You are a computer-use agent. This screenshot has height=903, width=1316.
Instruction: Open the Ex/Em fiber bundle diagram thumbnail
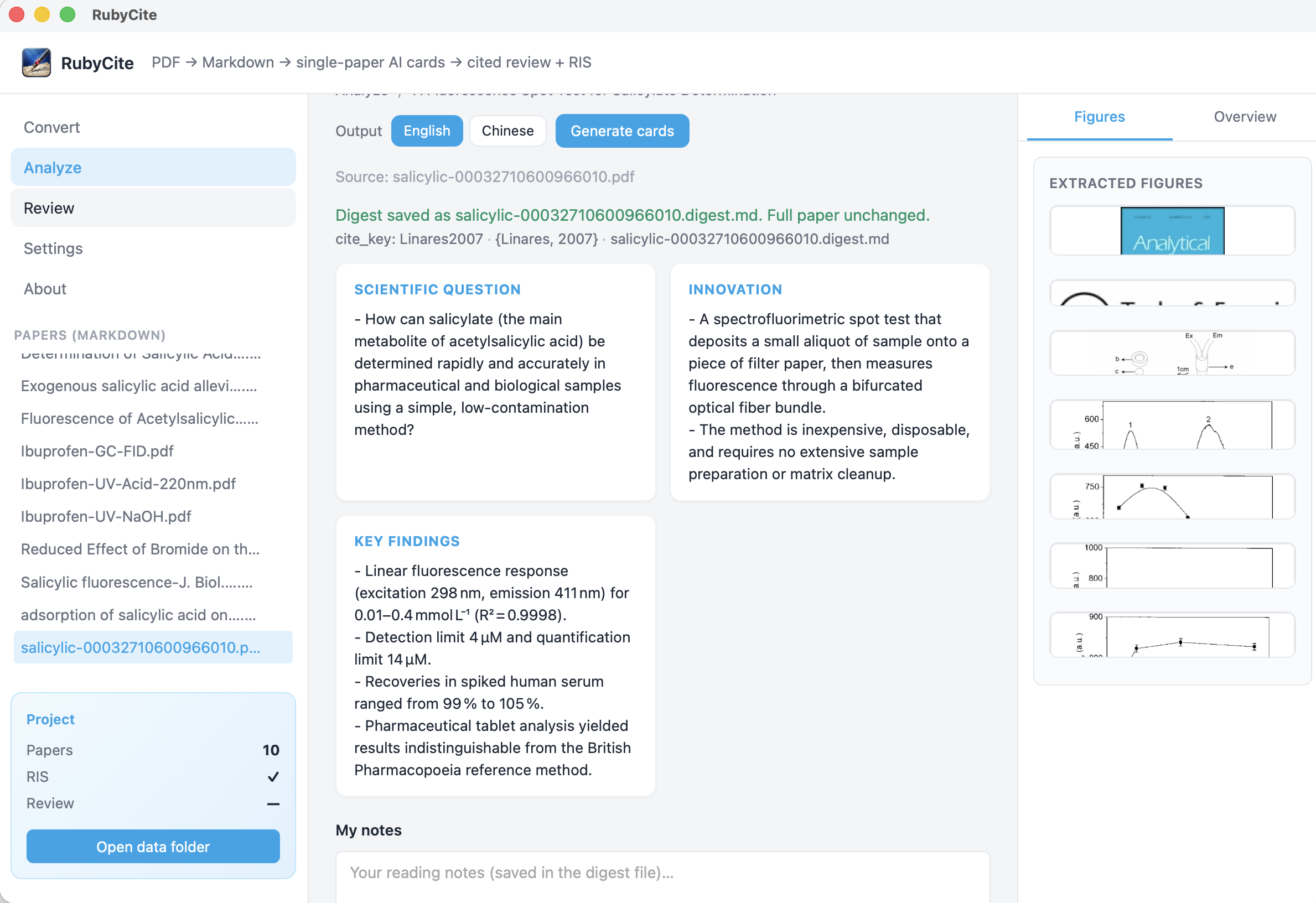tap(1172, 352)
